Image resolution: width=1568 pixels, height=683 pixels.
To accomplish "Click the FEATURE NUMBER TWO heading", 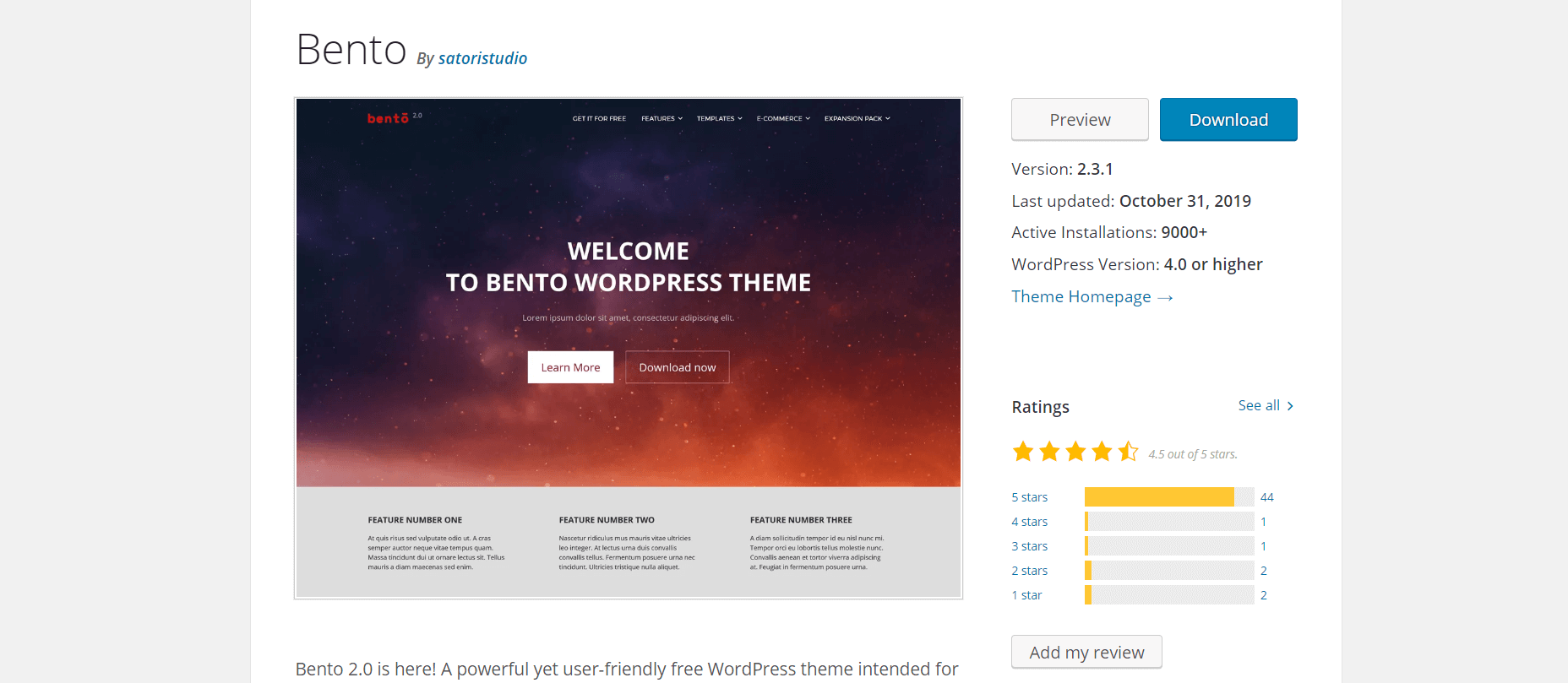I will [x=607, y=520].
